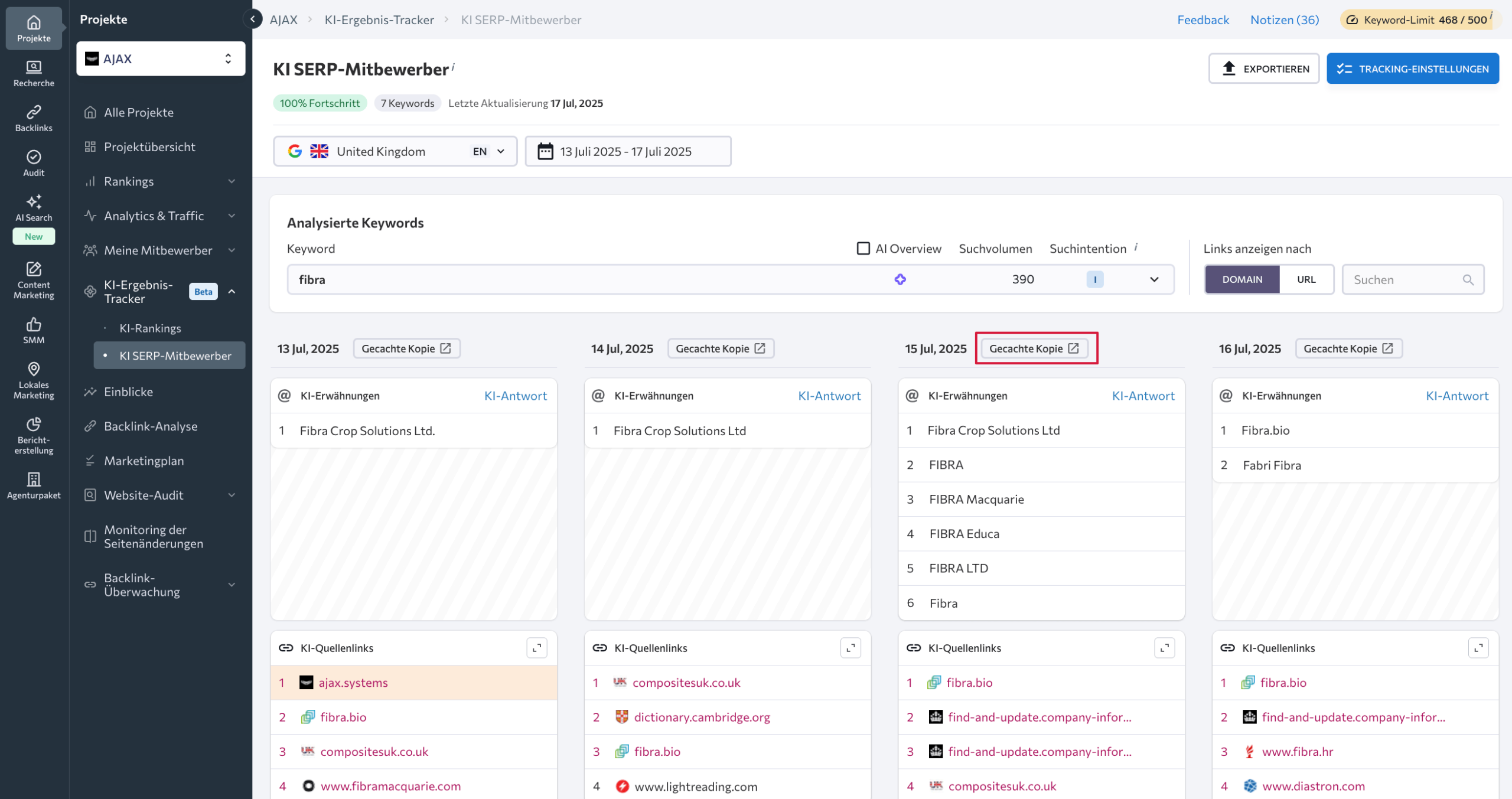Open the Feedback link
The height and width of the screenshot is (799, 1512).
pos(1203,19)
